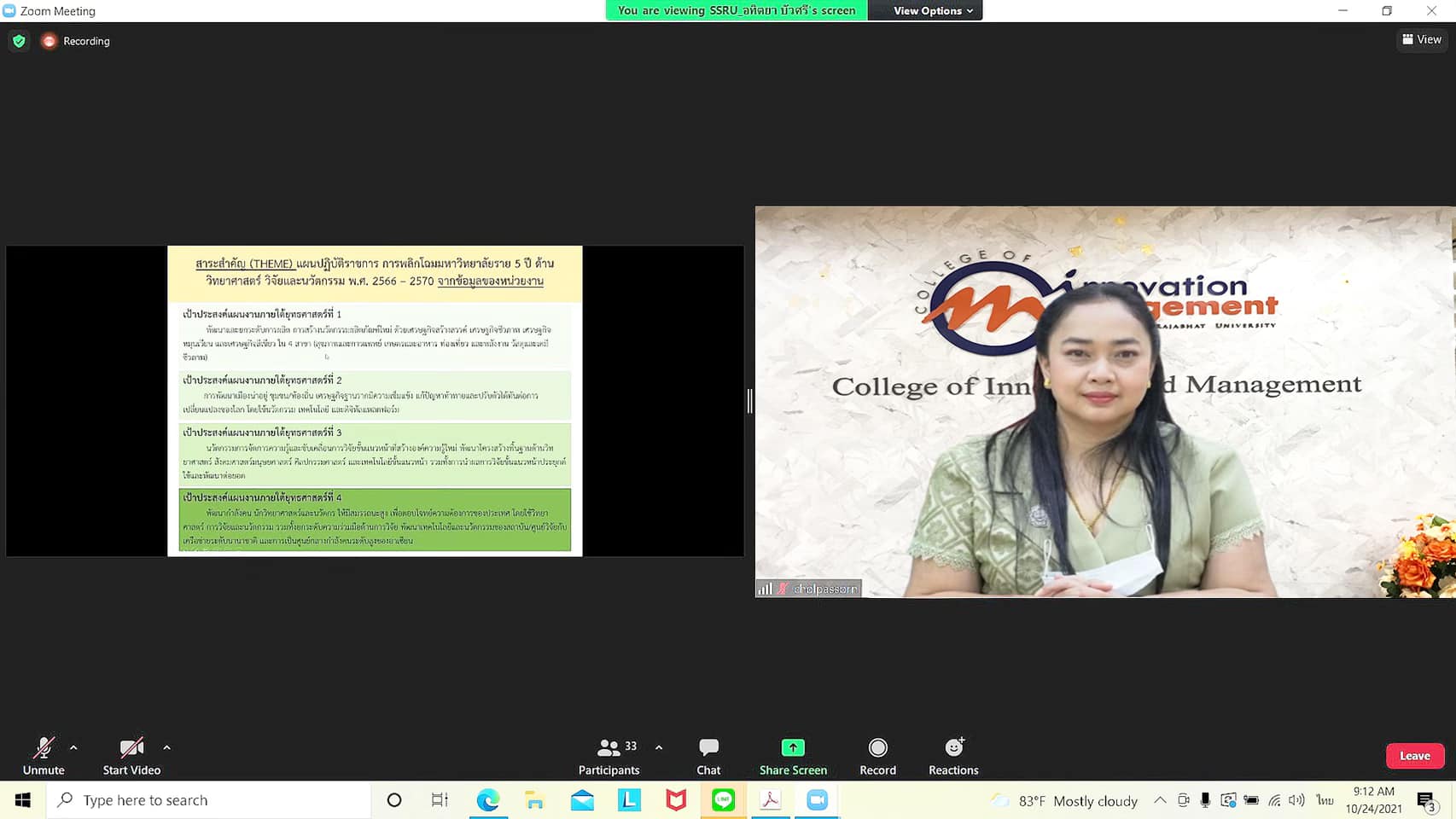Viewport: 1456px width, 819px height.
Task: Click the Recording status indicator
Action: click(77, 41)
